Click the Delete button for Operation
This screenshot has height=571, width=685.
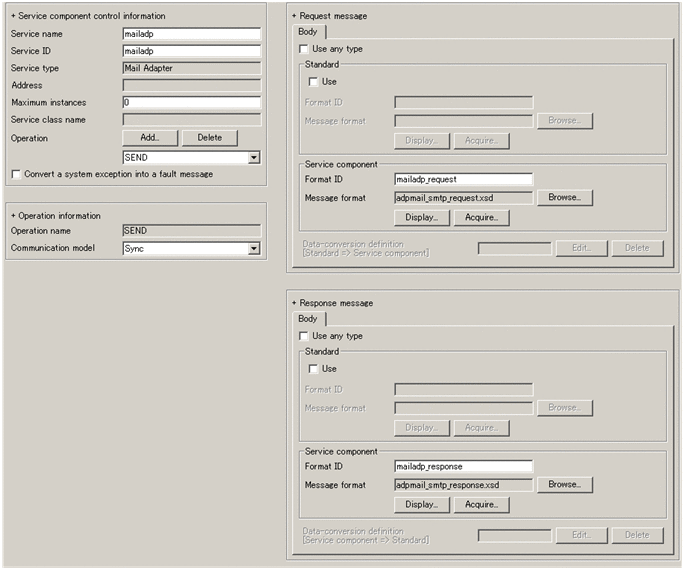pos(210,138)
